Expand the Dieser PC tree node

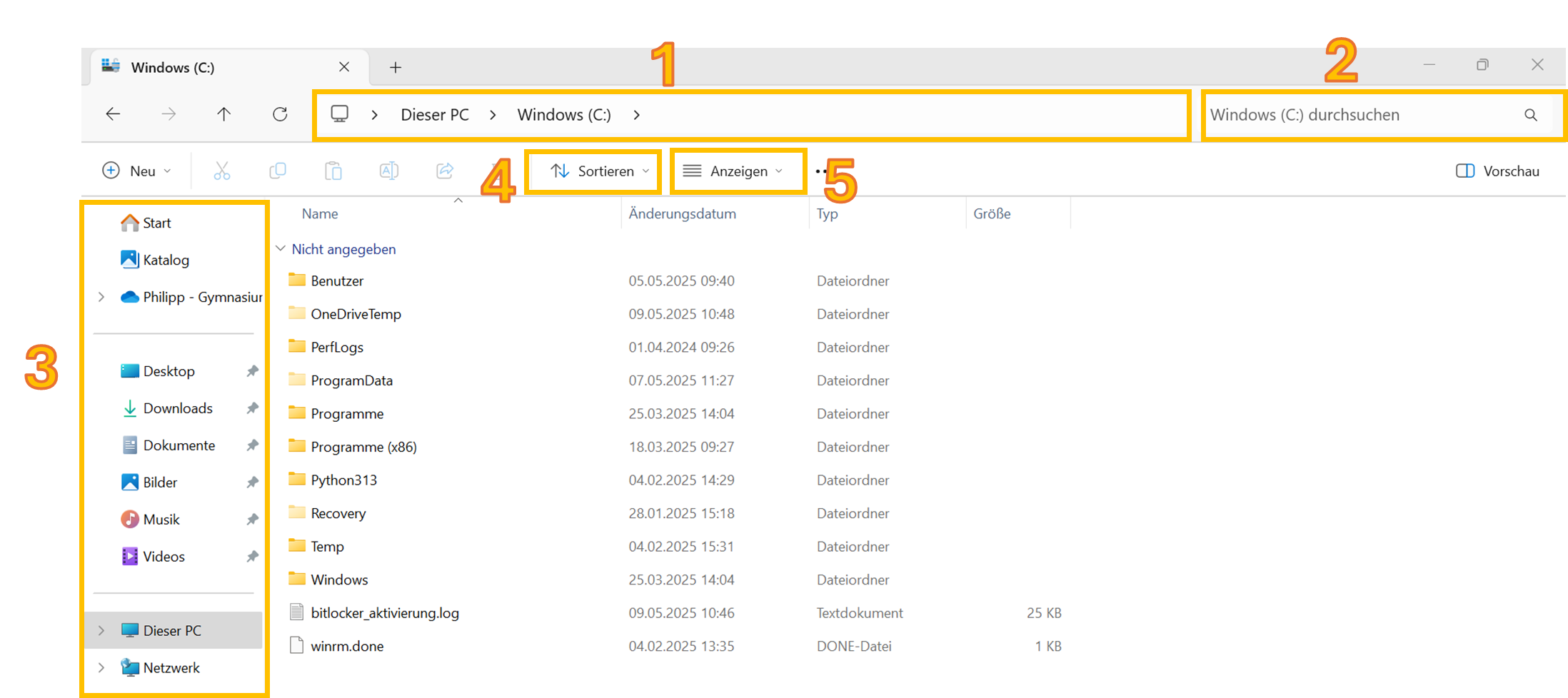pos(101,630)
